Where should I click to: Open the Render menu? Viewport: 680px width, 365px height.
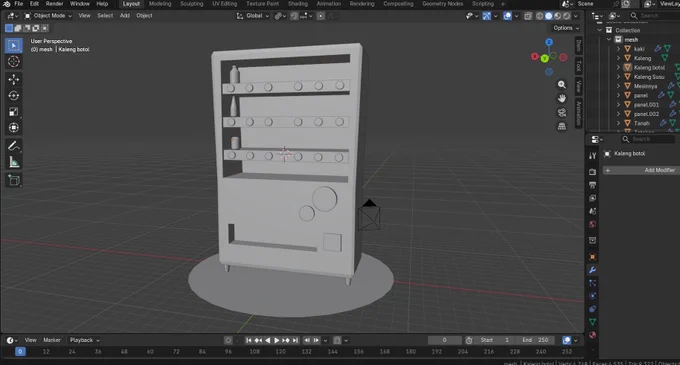[54, 3]
